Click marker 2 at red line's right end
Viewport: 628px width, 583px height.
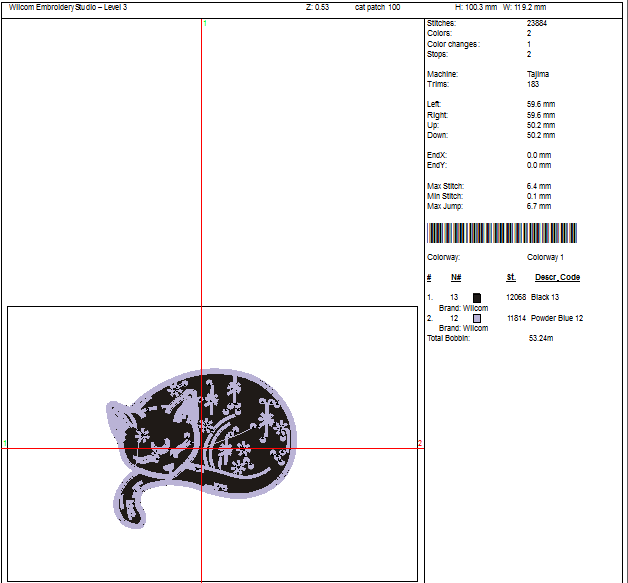pyautogui.click(x=420, y=443)
